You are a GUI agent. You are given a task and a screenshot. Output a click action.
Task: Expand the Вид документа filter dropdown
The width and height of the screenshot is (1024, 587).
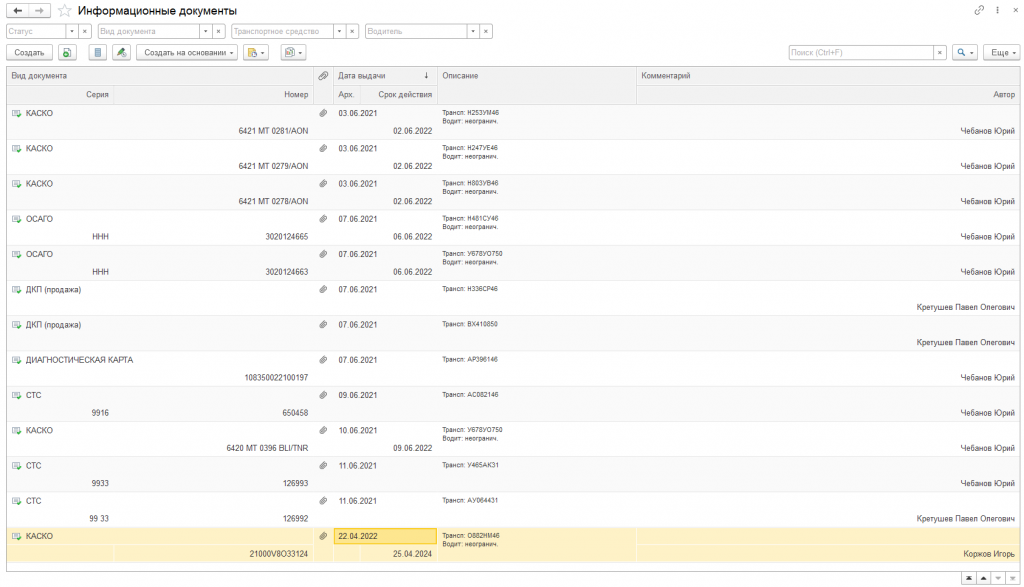(x=205, y=31)
